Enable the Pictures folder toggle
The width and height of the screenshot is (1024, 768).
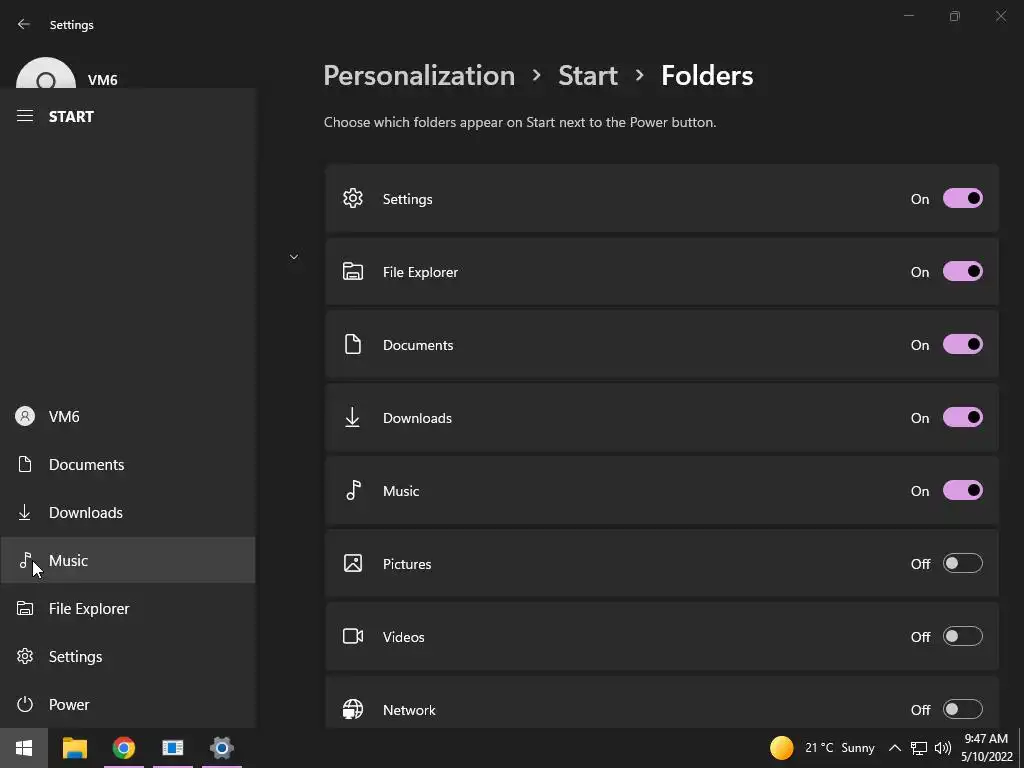pos(962,564)
